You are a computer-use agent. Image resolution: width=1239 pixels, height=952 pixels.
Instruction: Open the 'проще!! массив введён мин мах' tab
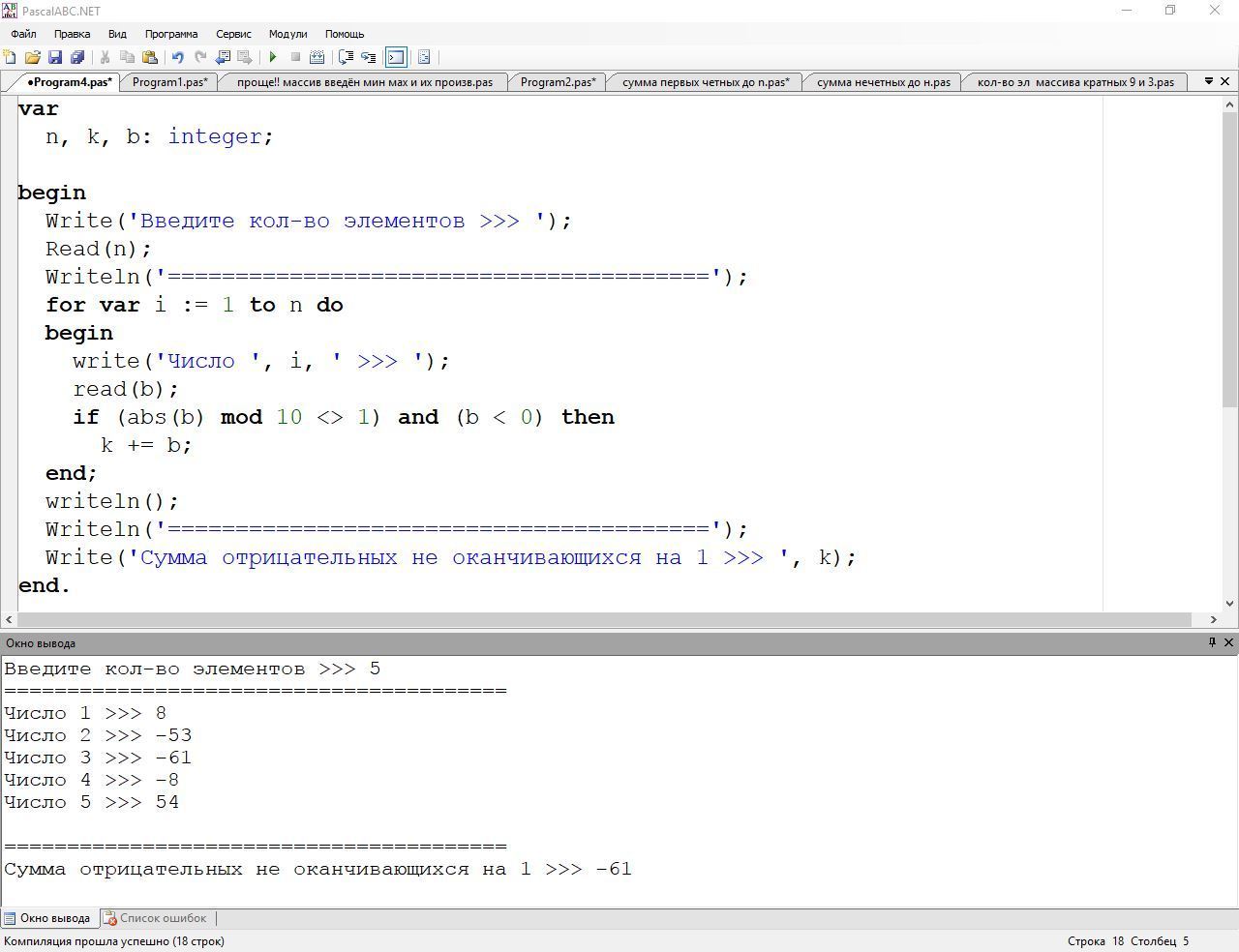point(365,82)
